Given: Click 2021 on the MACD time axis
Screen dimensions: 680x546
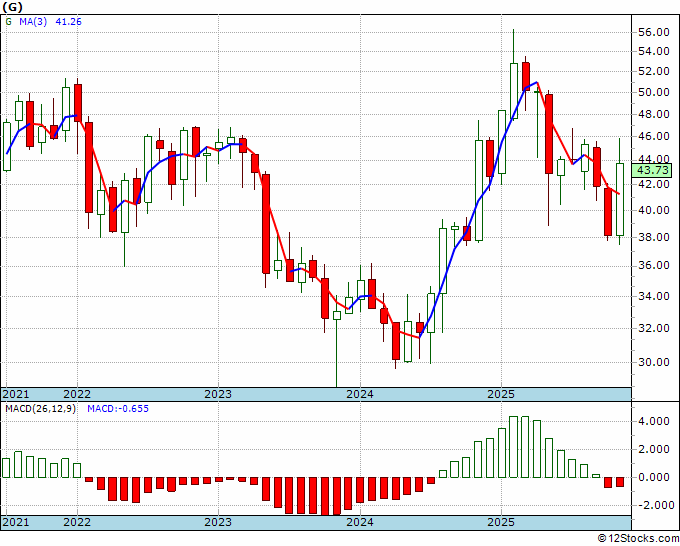Looking at the screenshot, I should (x=16, y=522).
